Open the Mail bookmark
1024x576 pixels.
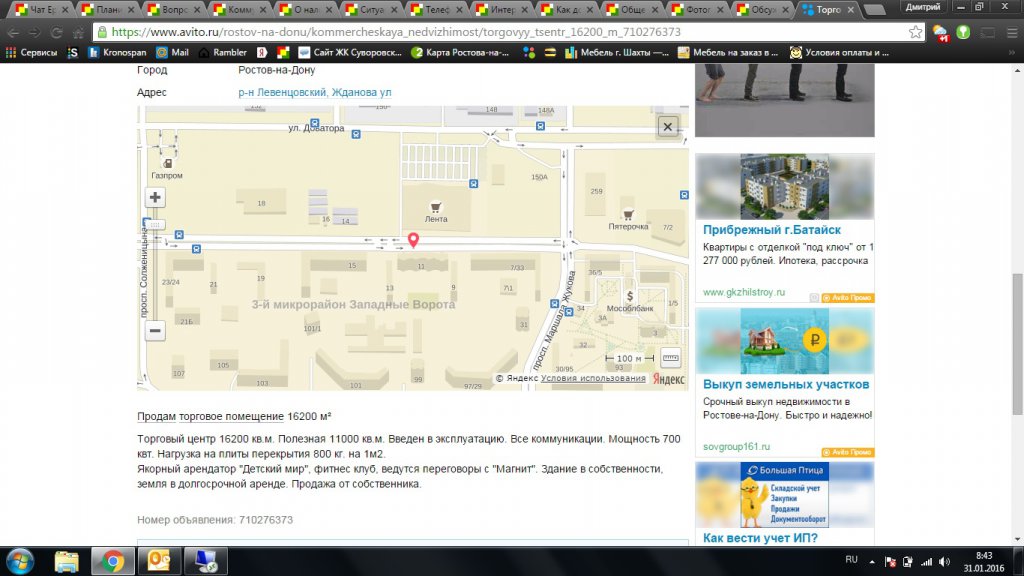click(x=172, y=52)
